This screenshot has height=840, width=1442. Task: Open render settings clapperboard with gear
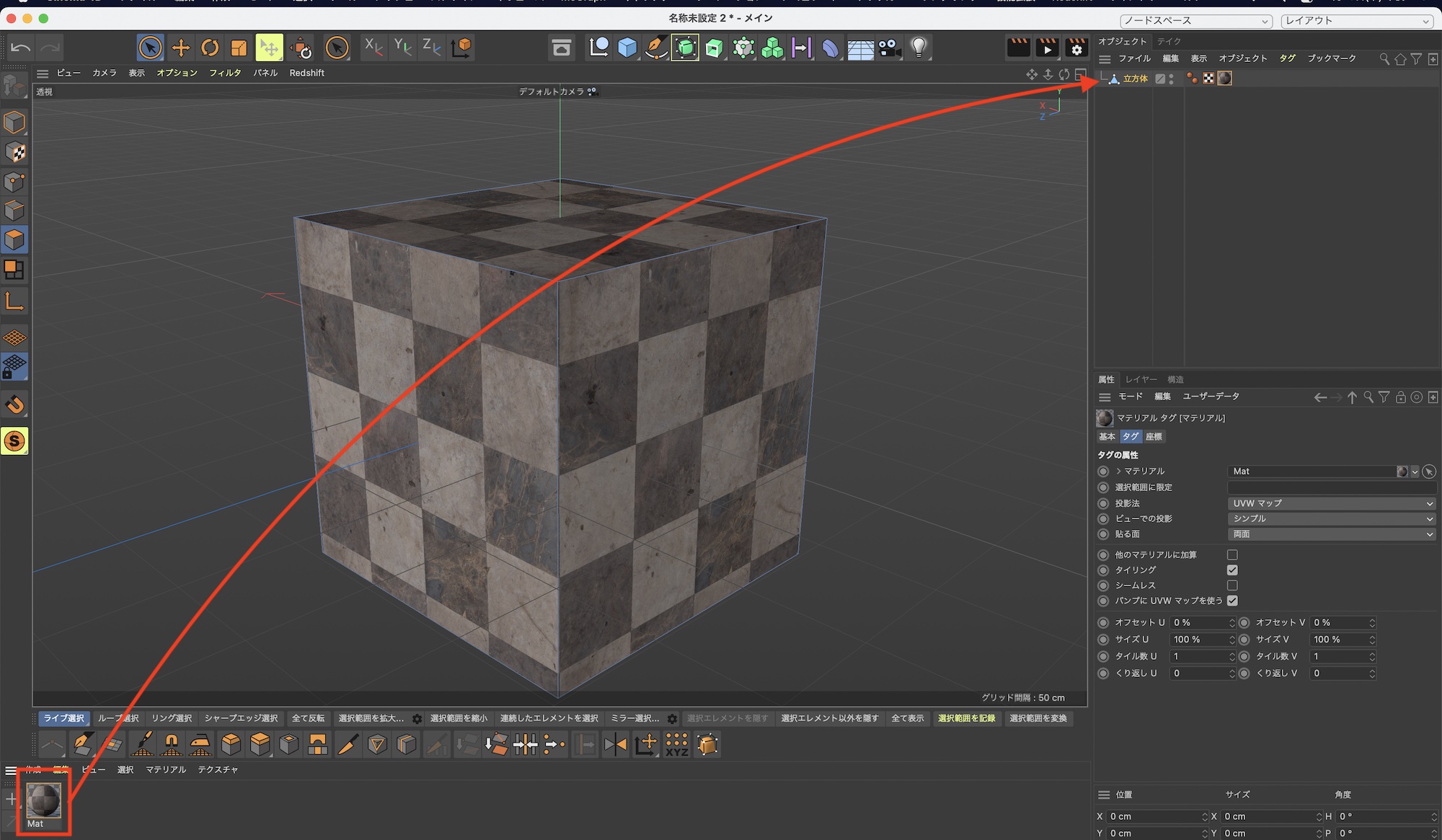pyautogui.click(x=1076, y=48)
